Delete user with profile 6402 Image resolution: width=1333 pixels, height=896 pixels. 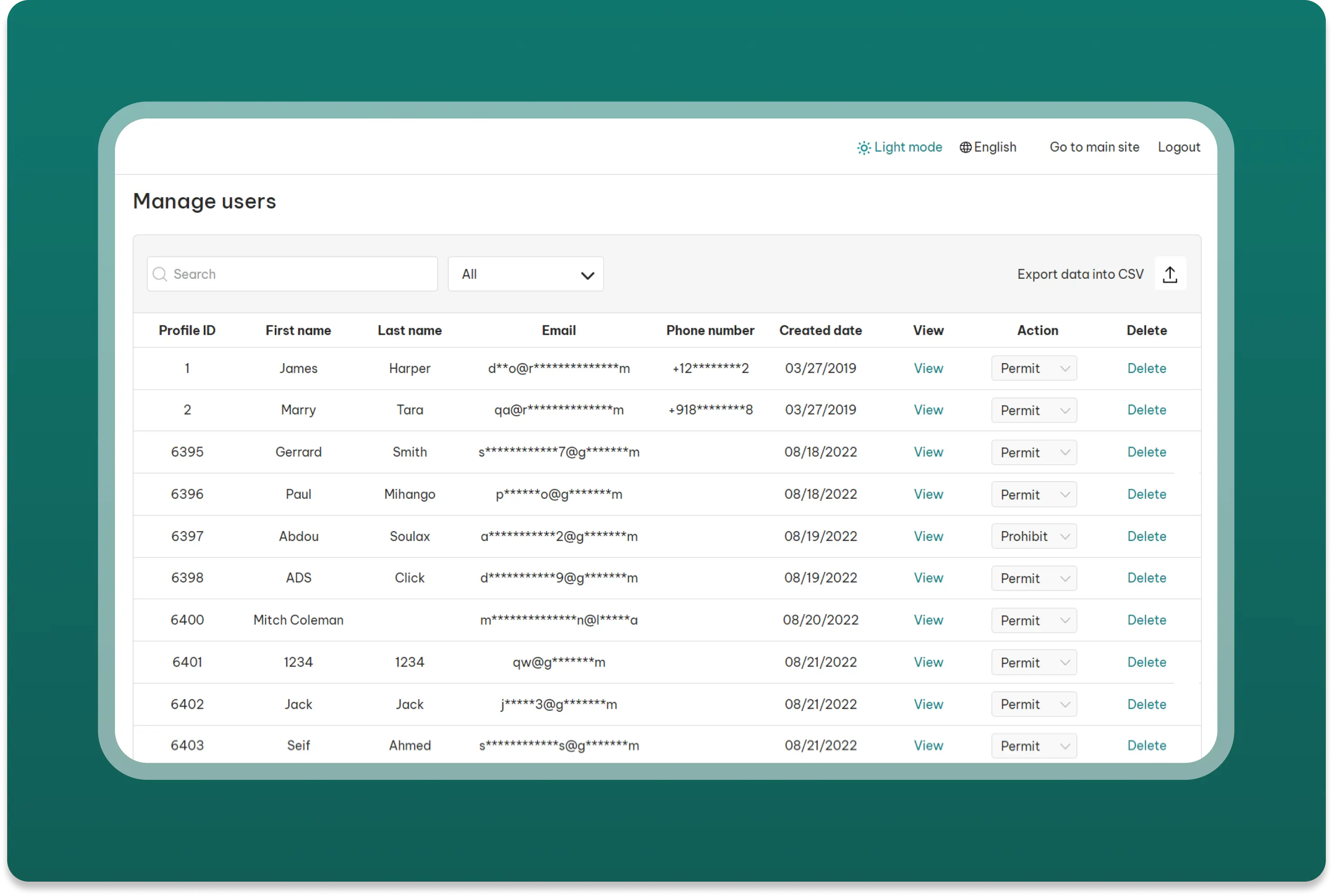pyautogui.click(x=1146, y=704)
